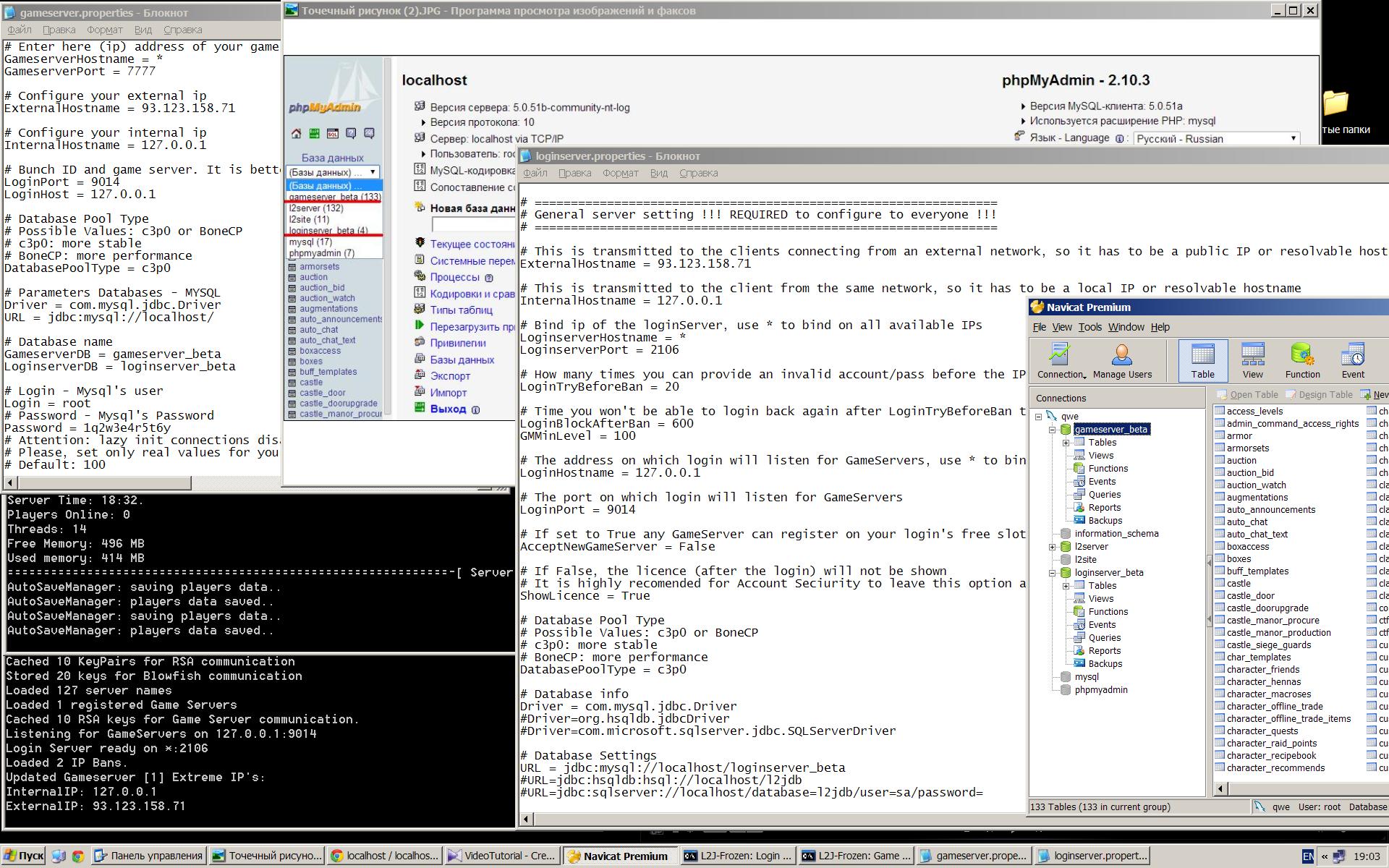Open Navicat File menu

point(1039,327)
